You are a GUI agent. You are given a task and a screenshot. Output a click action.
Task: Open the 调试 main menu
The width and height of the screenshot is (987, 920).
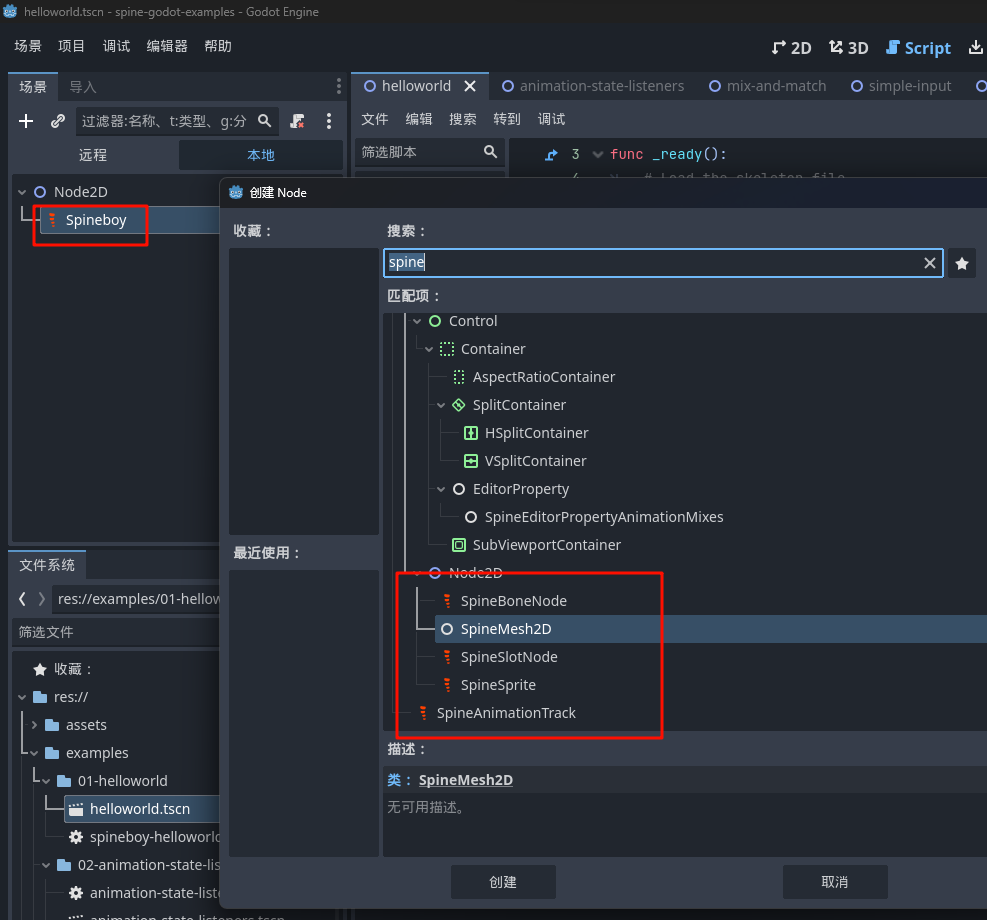(x=116, y=46)
